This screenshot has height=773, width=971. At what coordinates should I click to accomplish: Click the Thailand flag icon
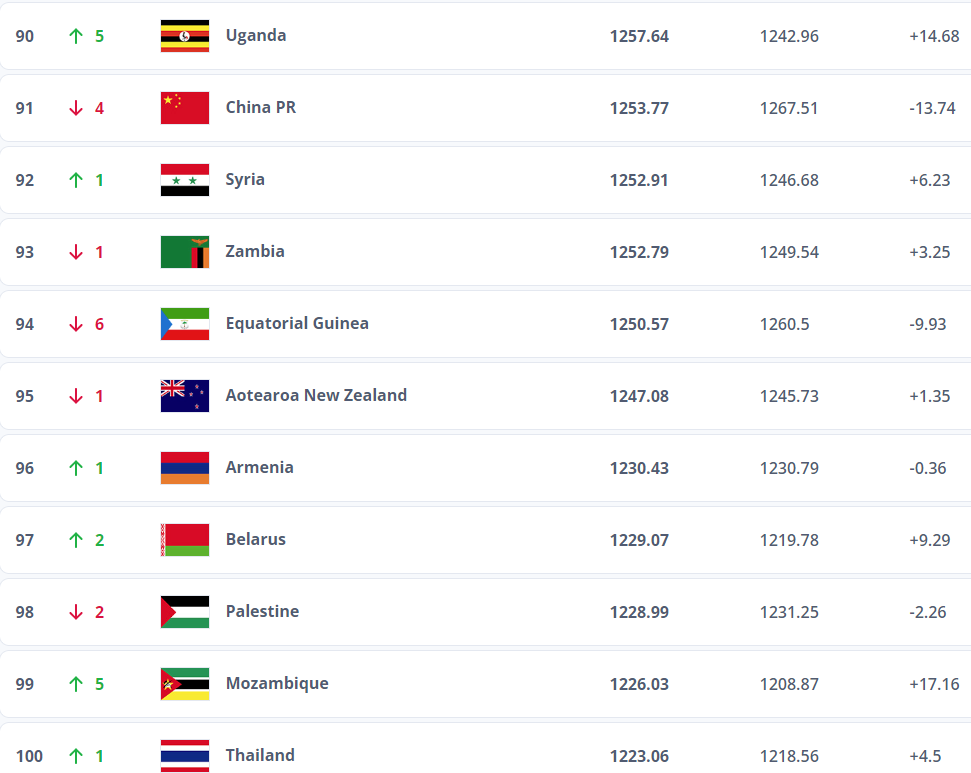click(185, 755)
